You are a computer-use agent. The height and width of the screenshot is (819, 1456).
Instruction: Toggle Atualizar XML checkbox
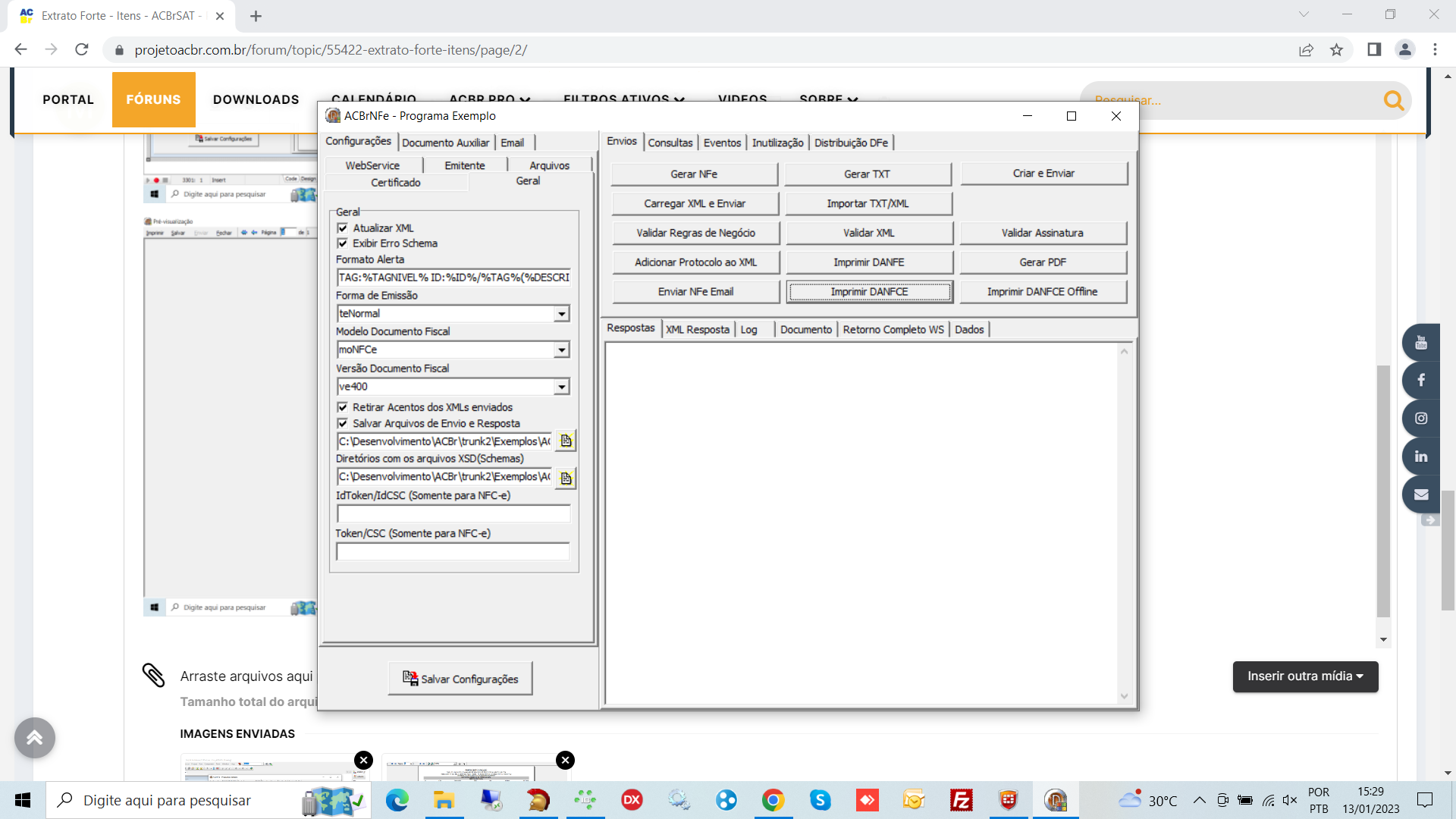(x=343, y=227)
